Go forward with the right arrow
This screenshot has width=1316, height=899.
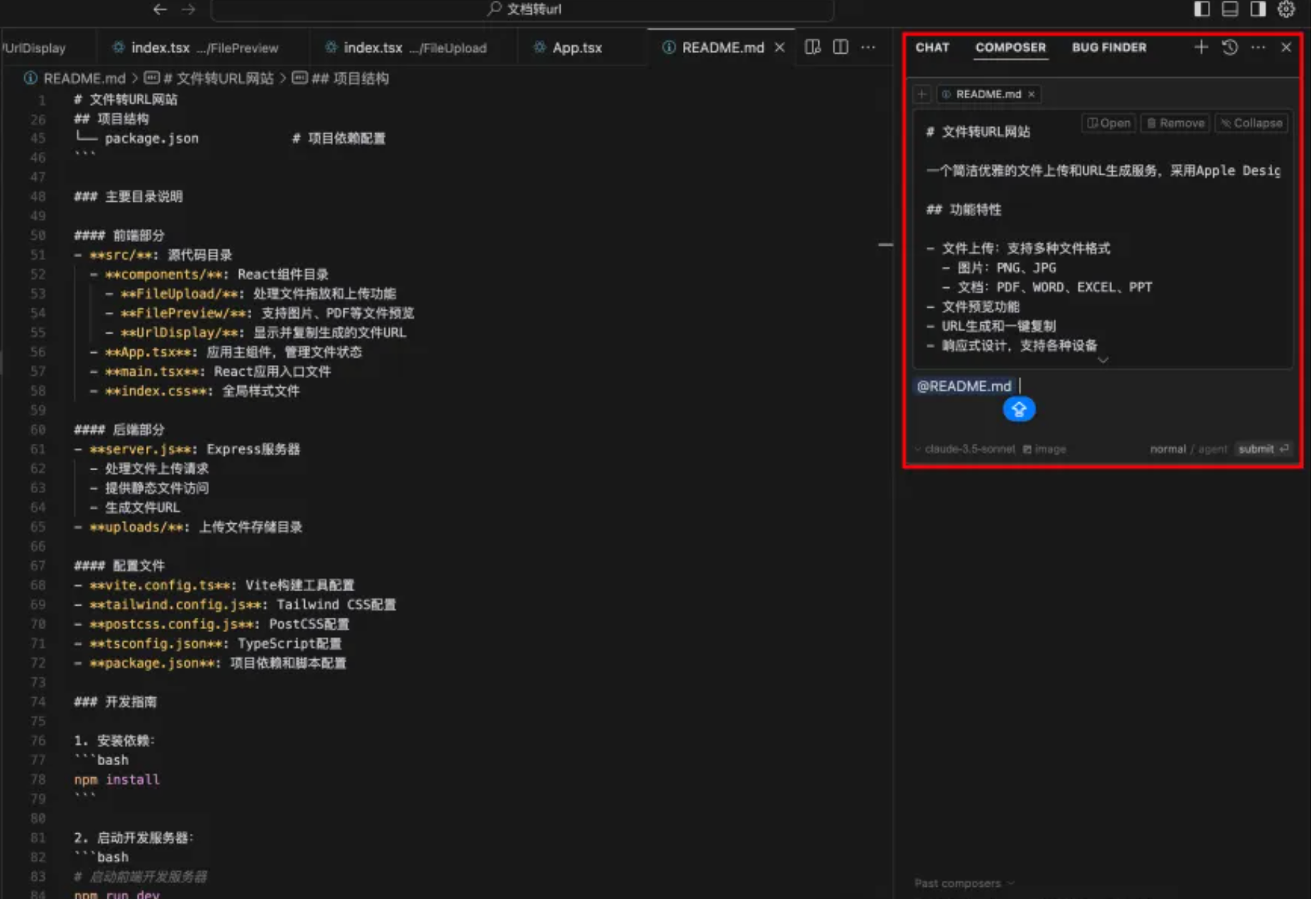click(188, 9)
